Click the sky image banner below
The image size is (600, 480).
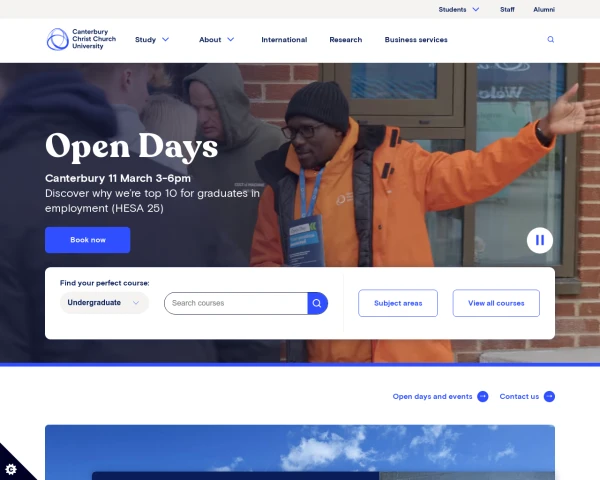coord(300,452)
